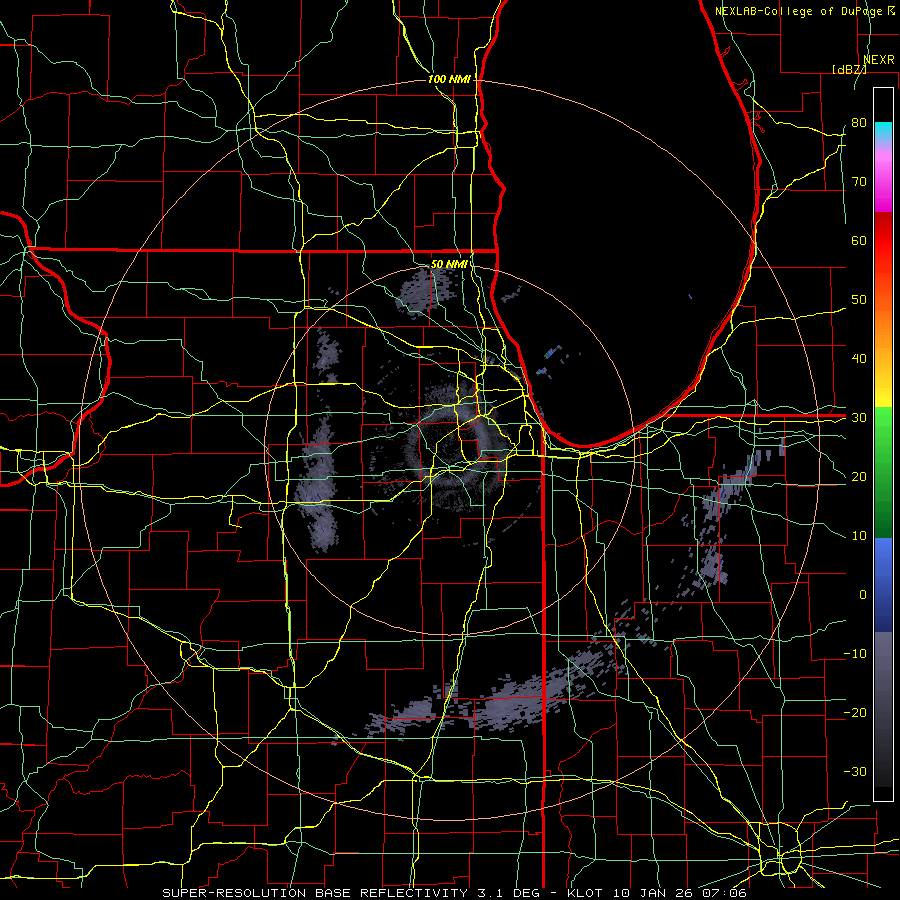Click the 50 value on the color scale

pyautogui.click(x=859, y=300)
